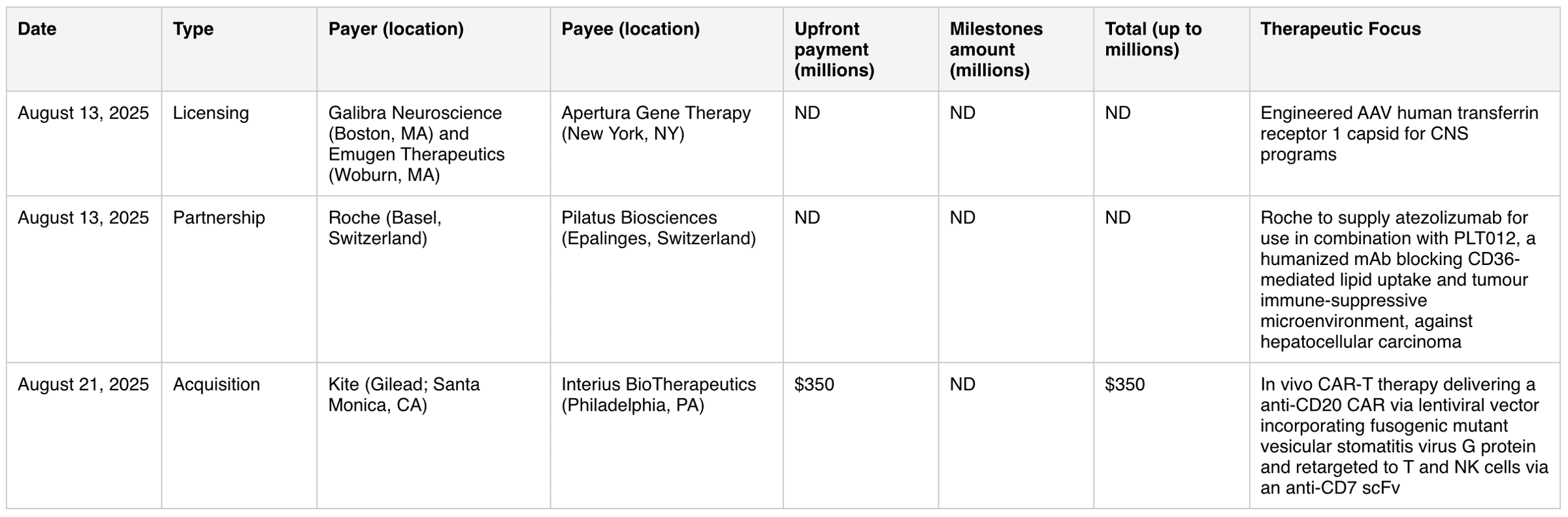Select the Payer (location) column header
This screenshot has width=1568, height=517.
click(x=396, y=29)
